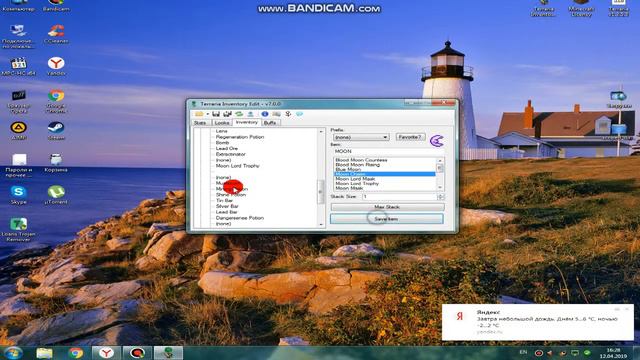Viewport: 640px width, 360px height.
Task: Save the player with floppy disk icon
Action: [216, 114]
